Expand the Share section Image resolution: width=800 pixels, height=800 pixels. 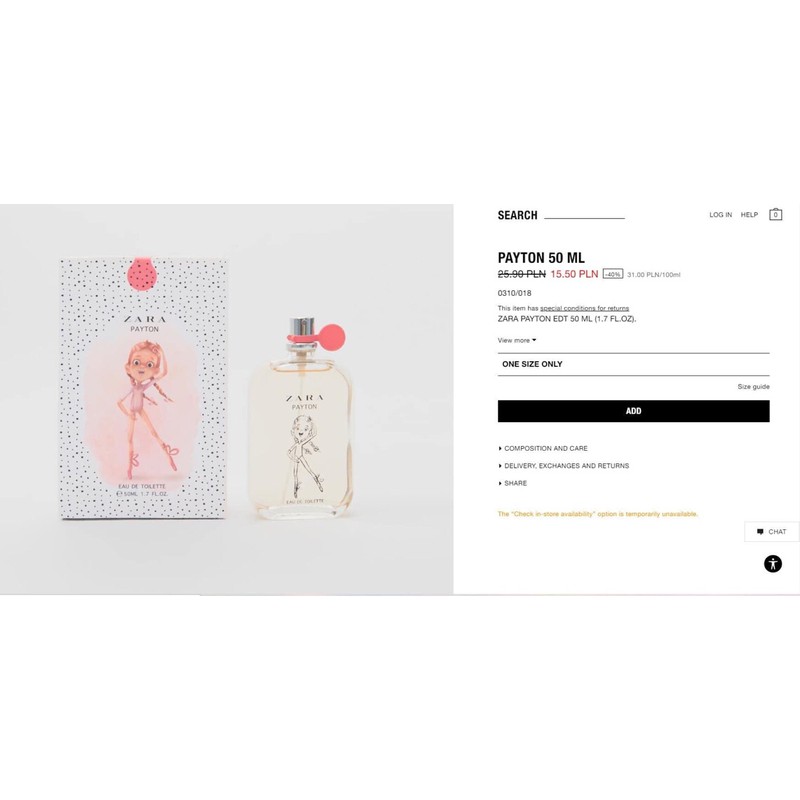pyautogui.click(x=513, y=483)
